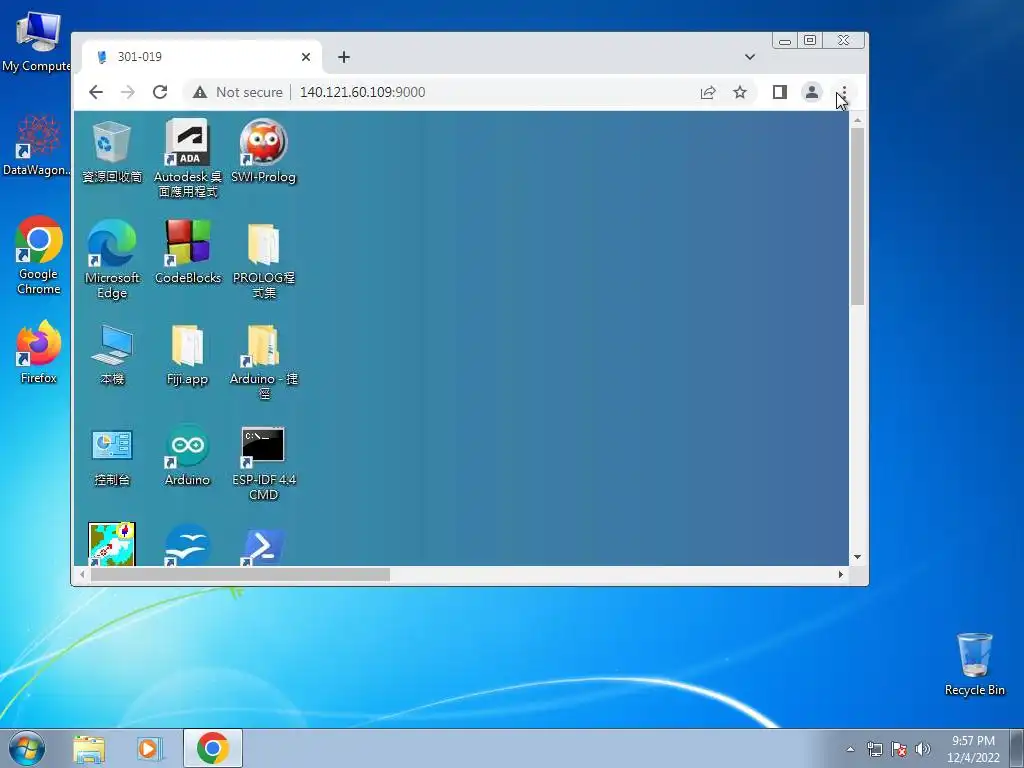This screenshot has height=768, width=1024.
Task: Minimize the Chrome window
Action: (x=785, y=40)
